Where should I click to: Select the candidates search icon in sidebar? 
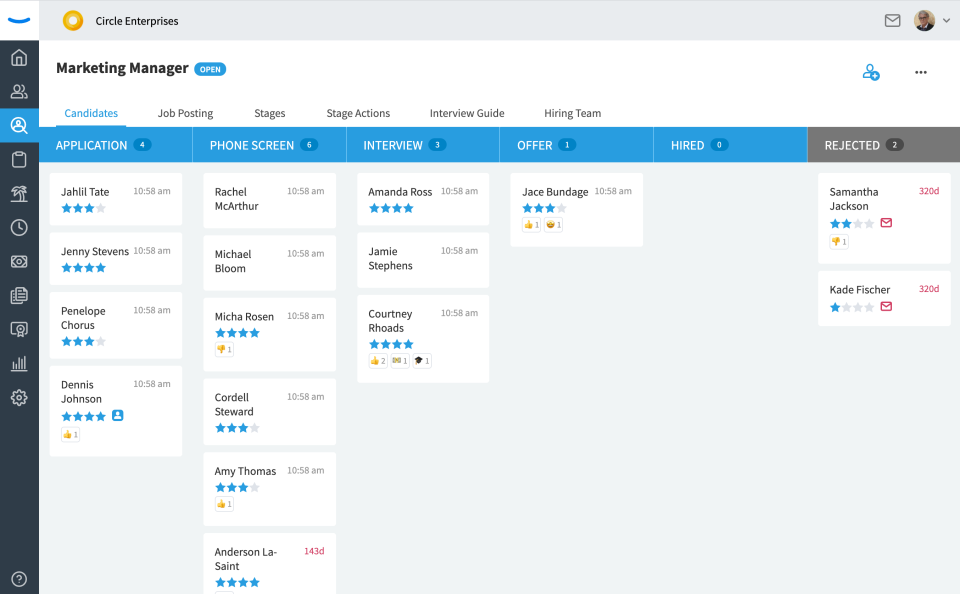(x=19, y=125)
